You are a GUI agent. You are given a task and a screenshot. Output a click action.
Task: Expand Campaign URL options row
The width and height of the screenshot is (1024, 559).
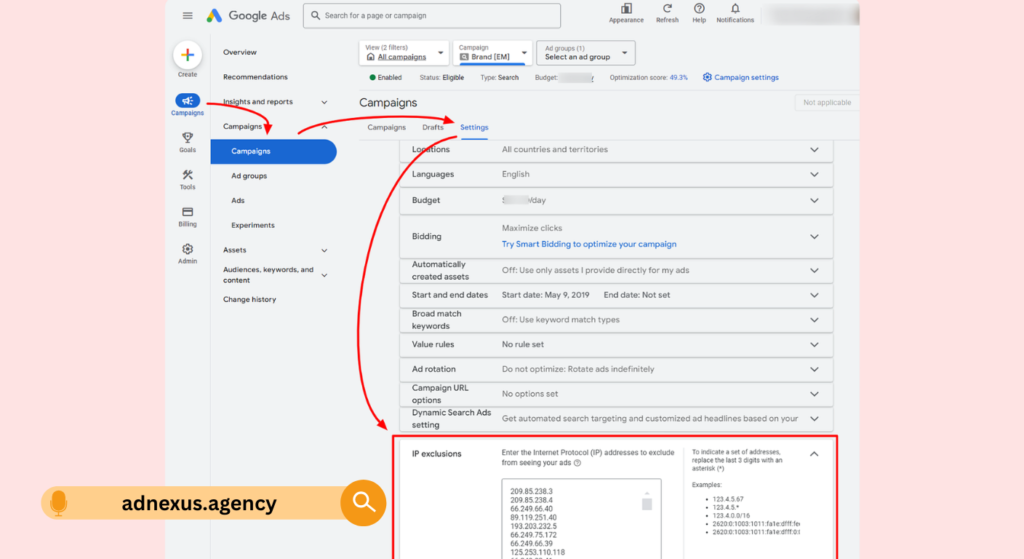814,394
